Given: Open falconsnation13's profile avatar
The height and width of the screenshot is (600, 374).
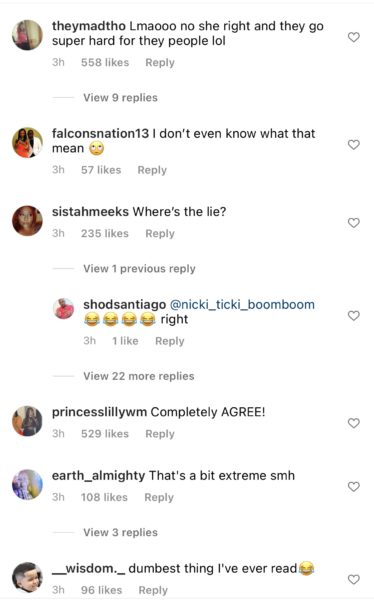Looking at the screenshot, I should coord(27,142).
